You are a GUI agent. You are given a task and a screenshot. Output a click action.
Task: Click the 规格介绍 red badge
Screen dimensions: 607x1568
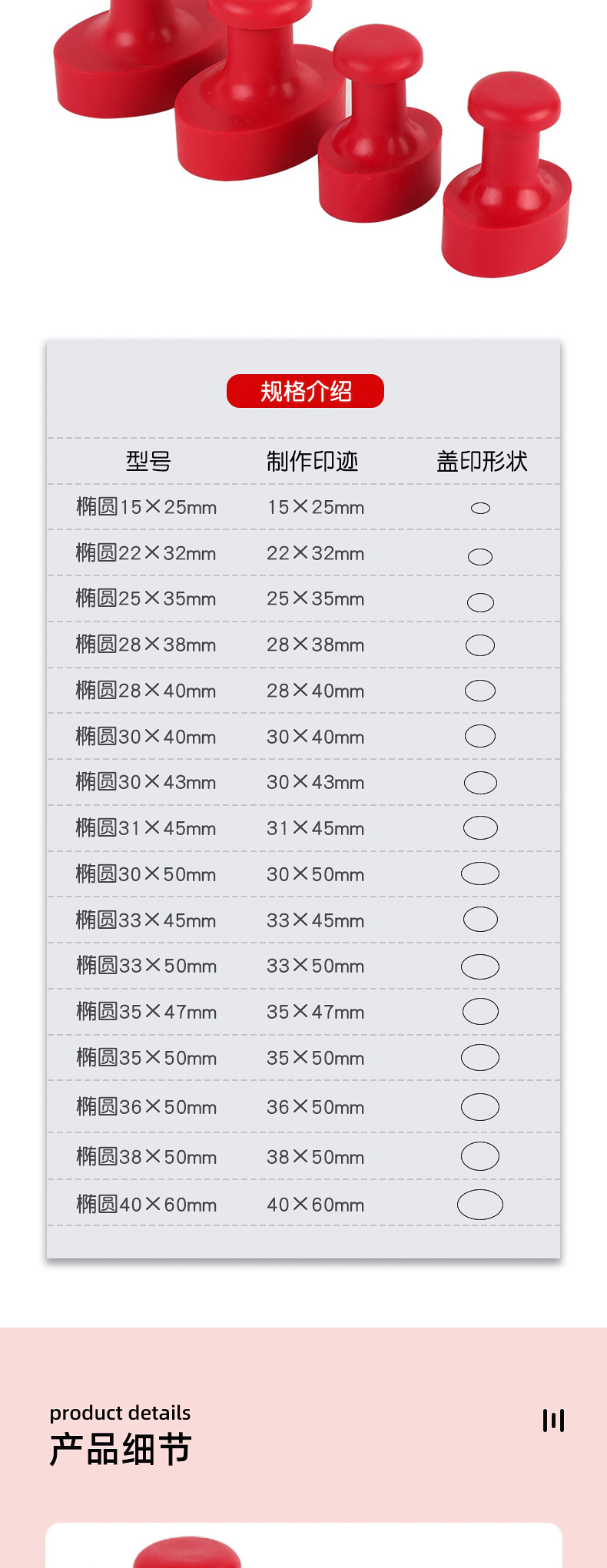305,391
